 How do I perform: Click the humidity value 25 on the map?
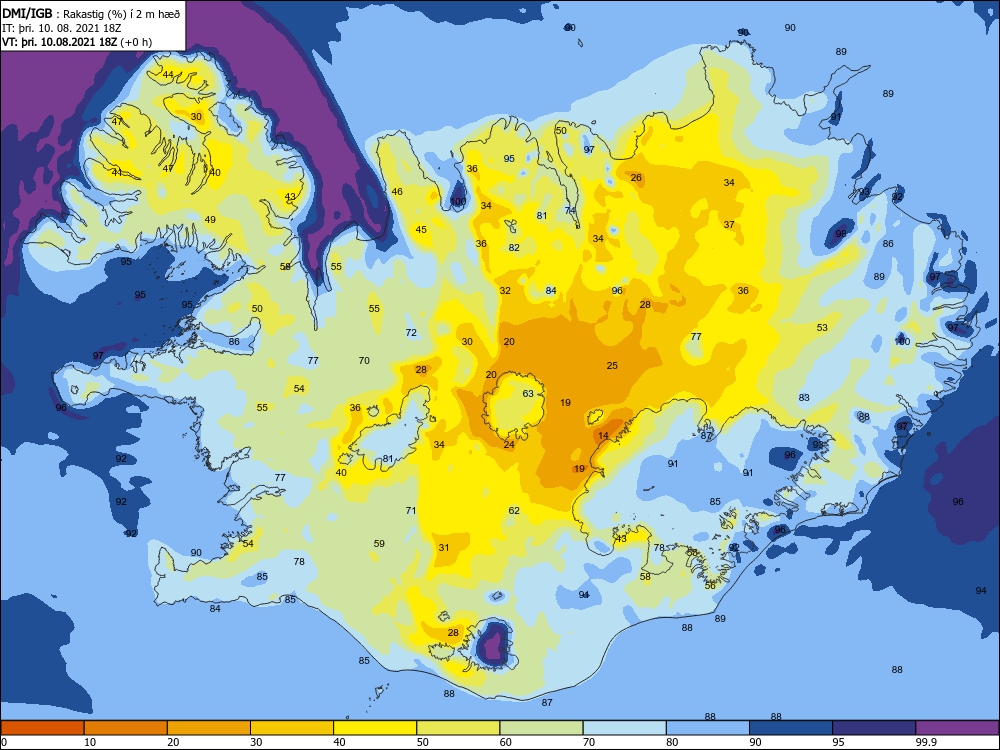pos(612,365)
